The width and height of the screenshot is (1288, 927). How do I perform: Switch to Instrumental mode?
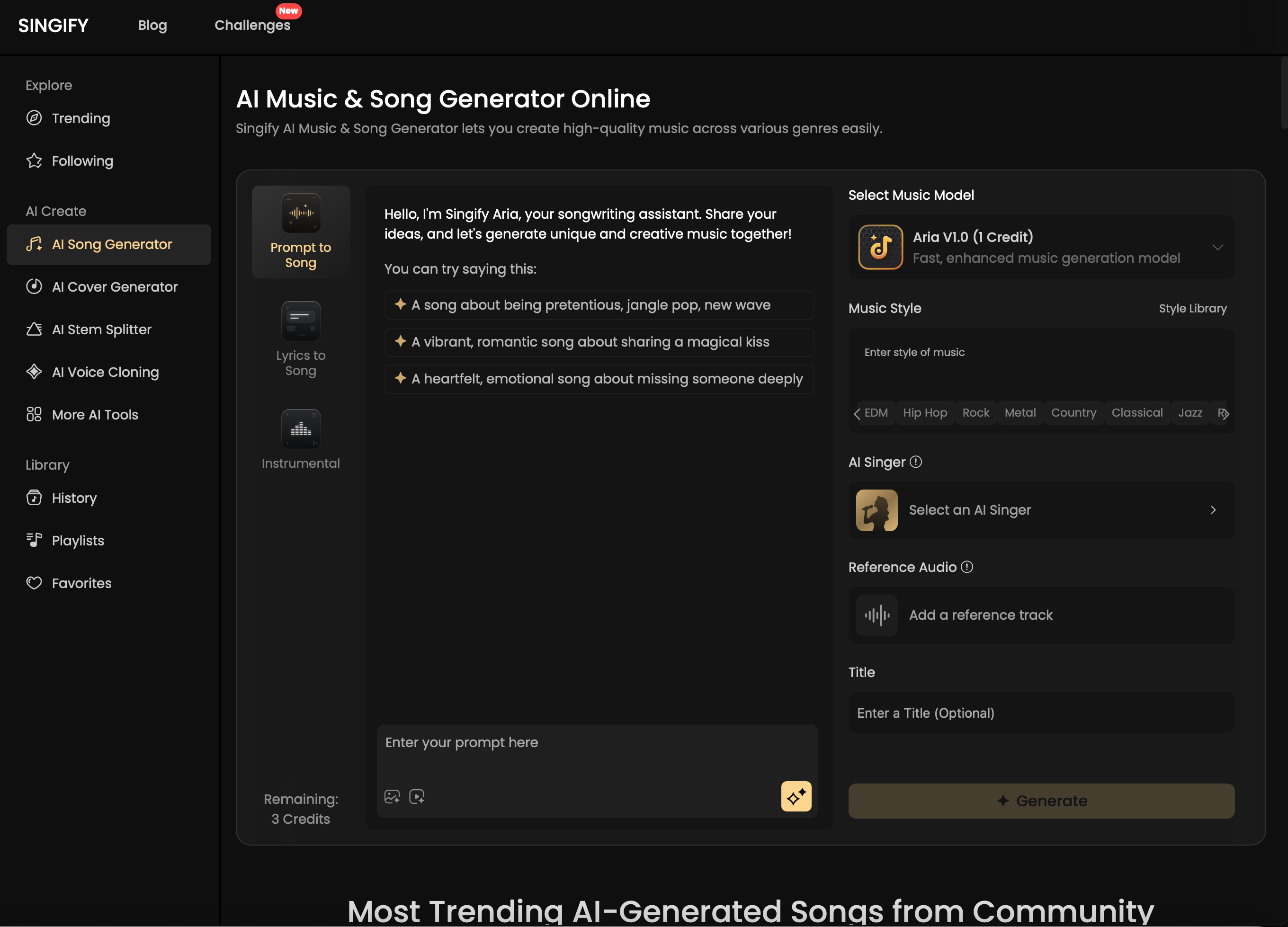pos(301,440)
